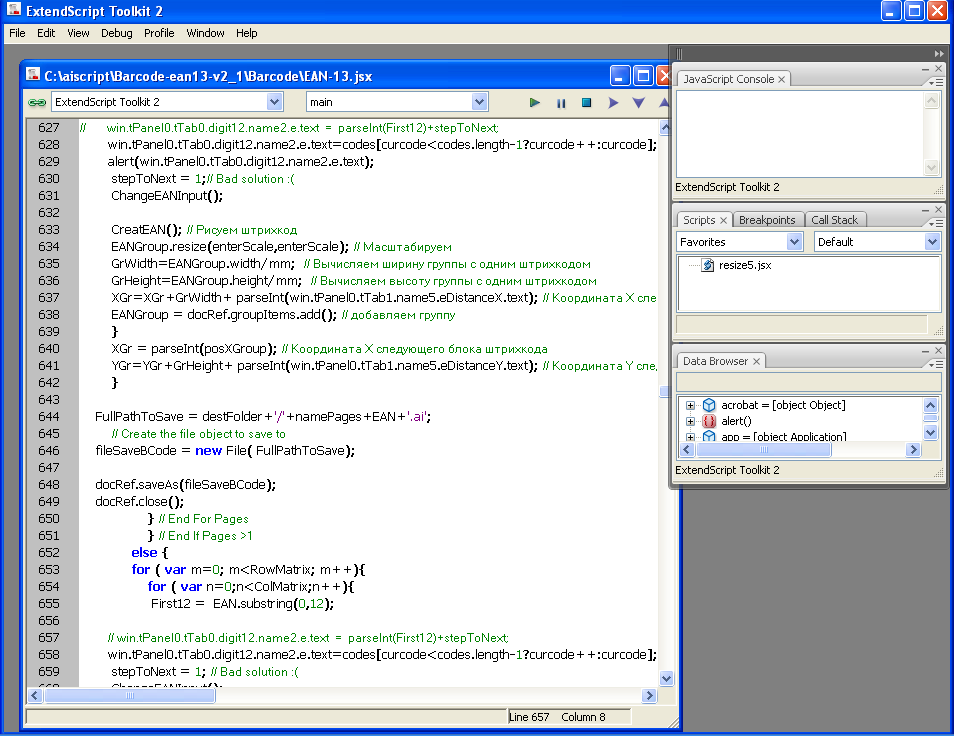
Task: Maximize the EAN-13.jsx document window
Action: pyautogui.click(x=642, y=76)
